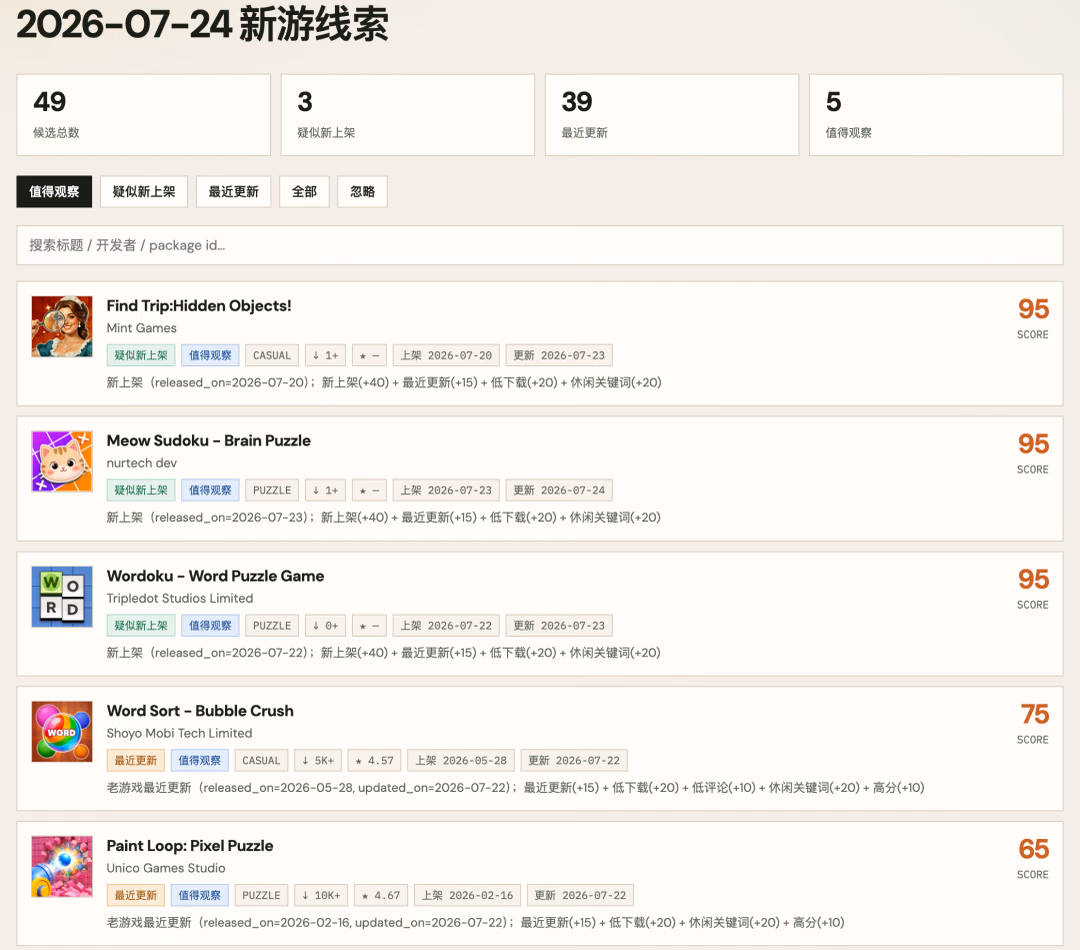Switch to the 疑似新上架 filter tab

coord(144,192)
